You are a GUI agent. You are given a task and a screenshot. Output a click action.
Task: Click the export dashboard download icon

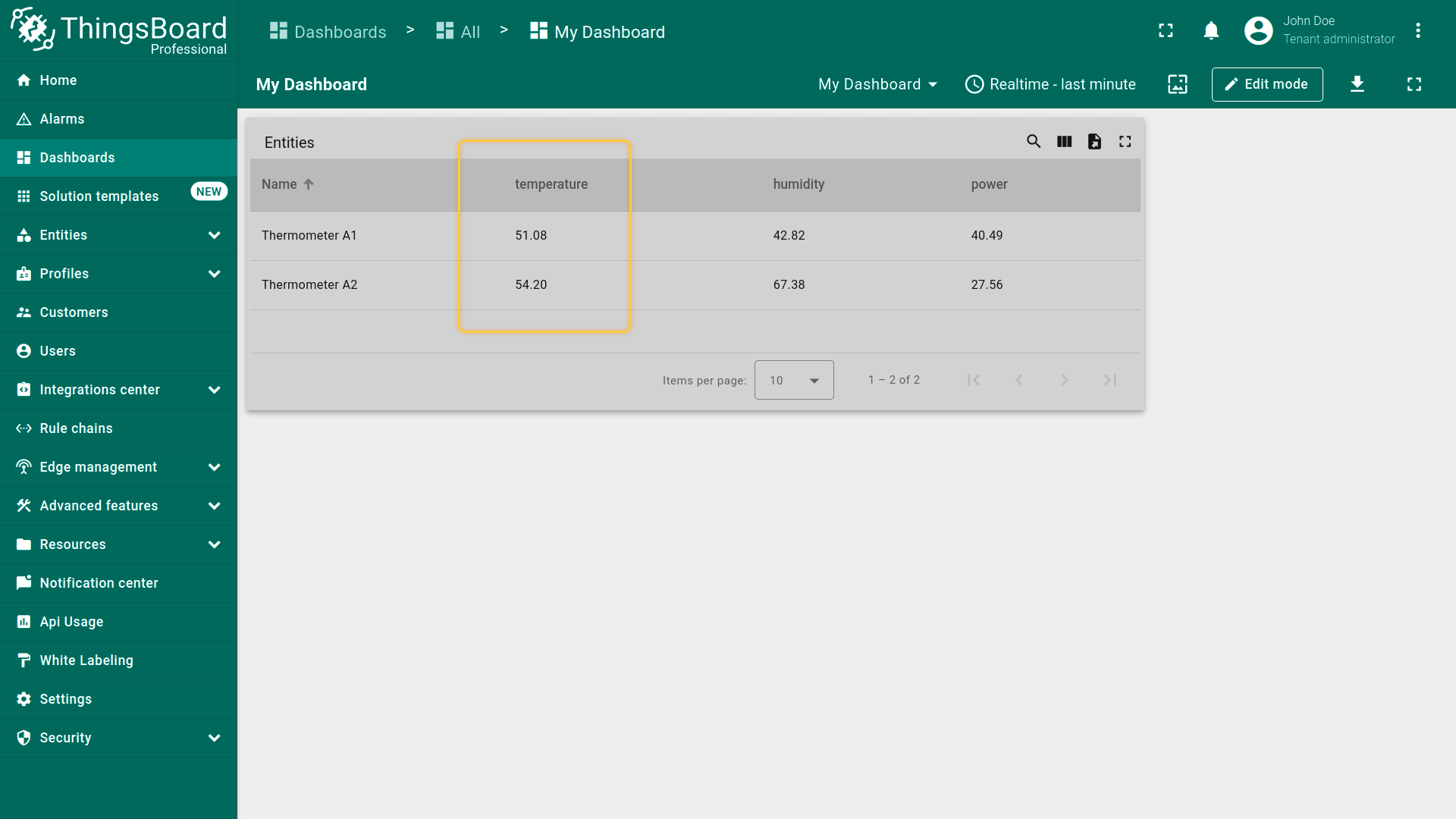pos(1357,84)
